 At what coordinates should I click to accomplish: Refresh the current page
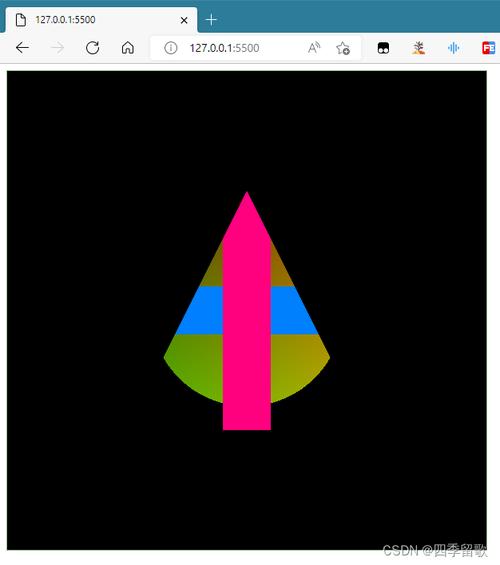(93, 48)
